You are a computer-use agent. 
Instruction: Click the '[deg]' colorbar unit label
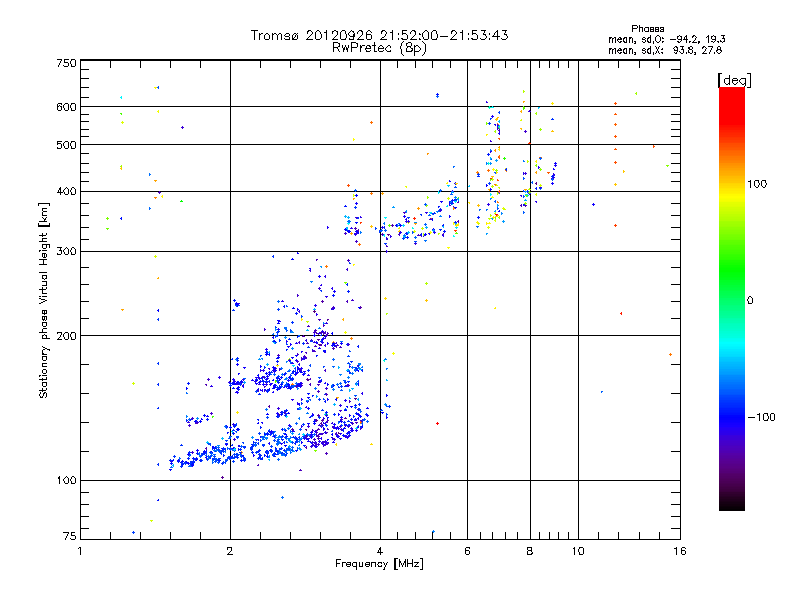734,80
